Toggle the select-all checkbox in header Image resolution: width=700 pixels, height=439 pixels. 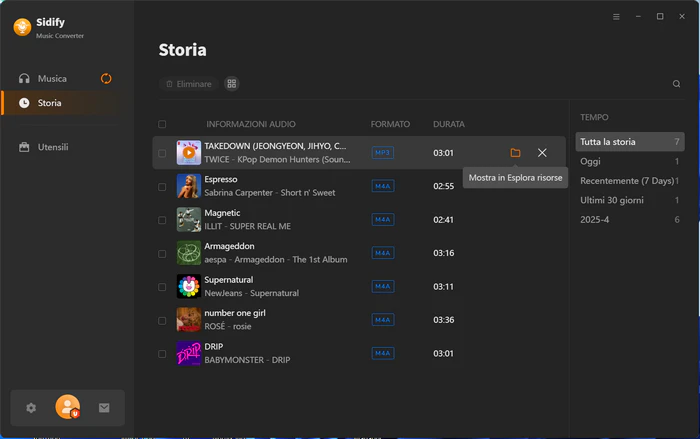(162, 124)
